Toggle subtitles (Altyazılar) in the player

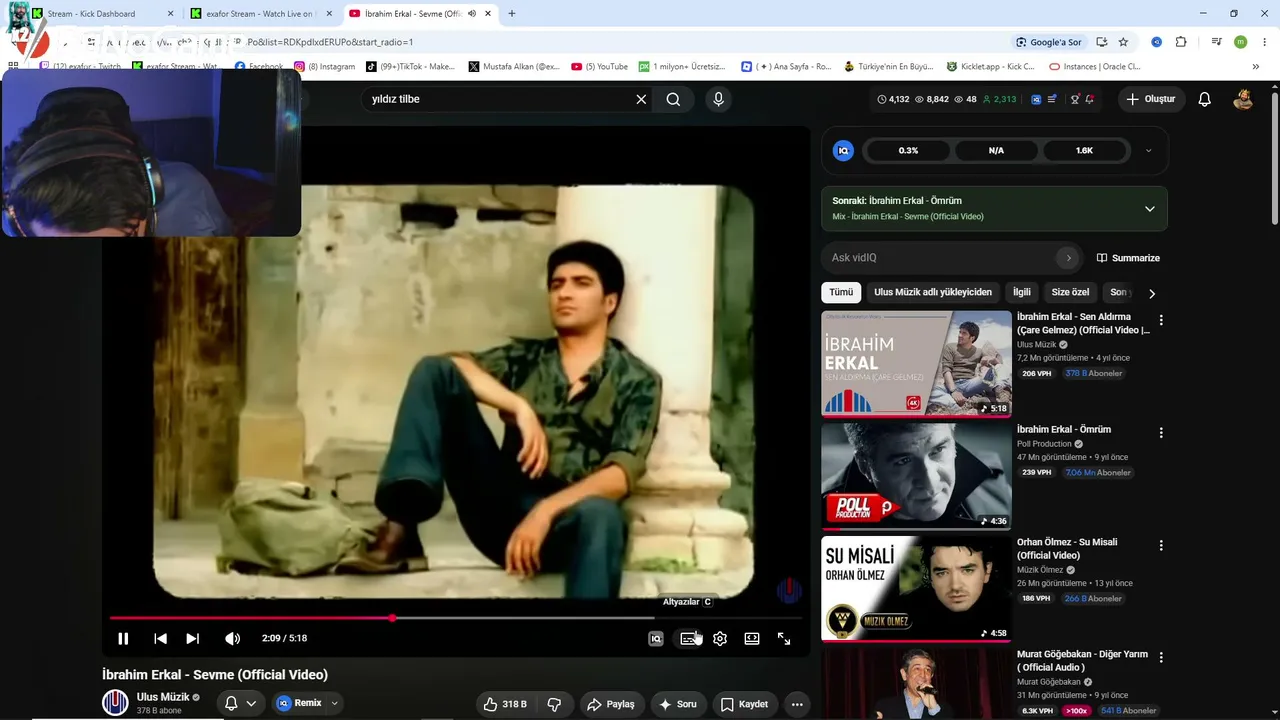coord(689,639)
